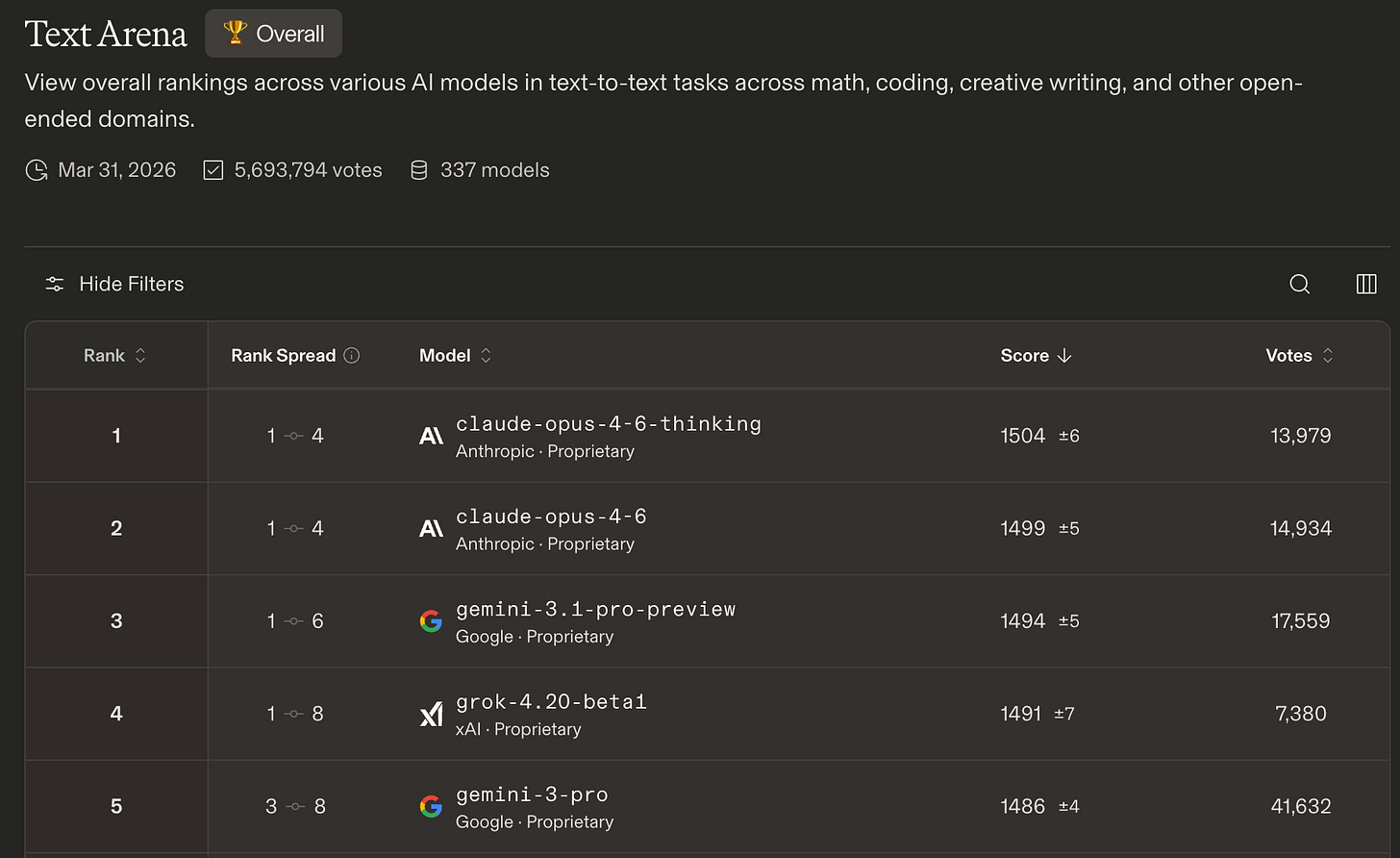Image resolution: width=1400 pixels, height=858 pixels.
Task: Click the Google logo in the gemini-3-pro row
Action: (432, 806)
